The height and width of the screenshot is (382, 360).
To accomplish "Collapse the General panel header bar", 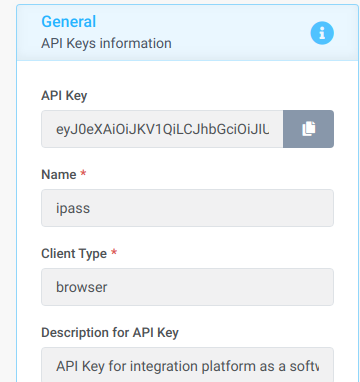I will [x=187, y=33].
